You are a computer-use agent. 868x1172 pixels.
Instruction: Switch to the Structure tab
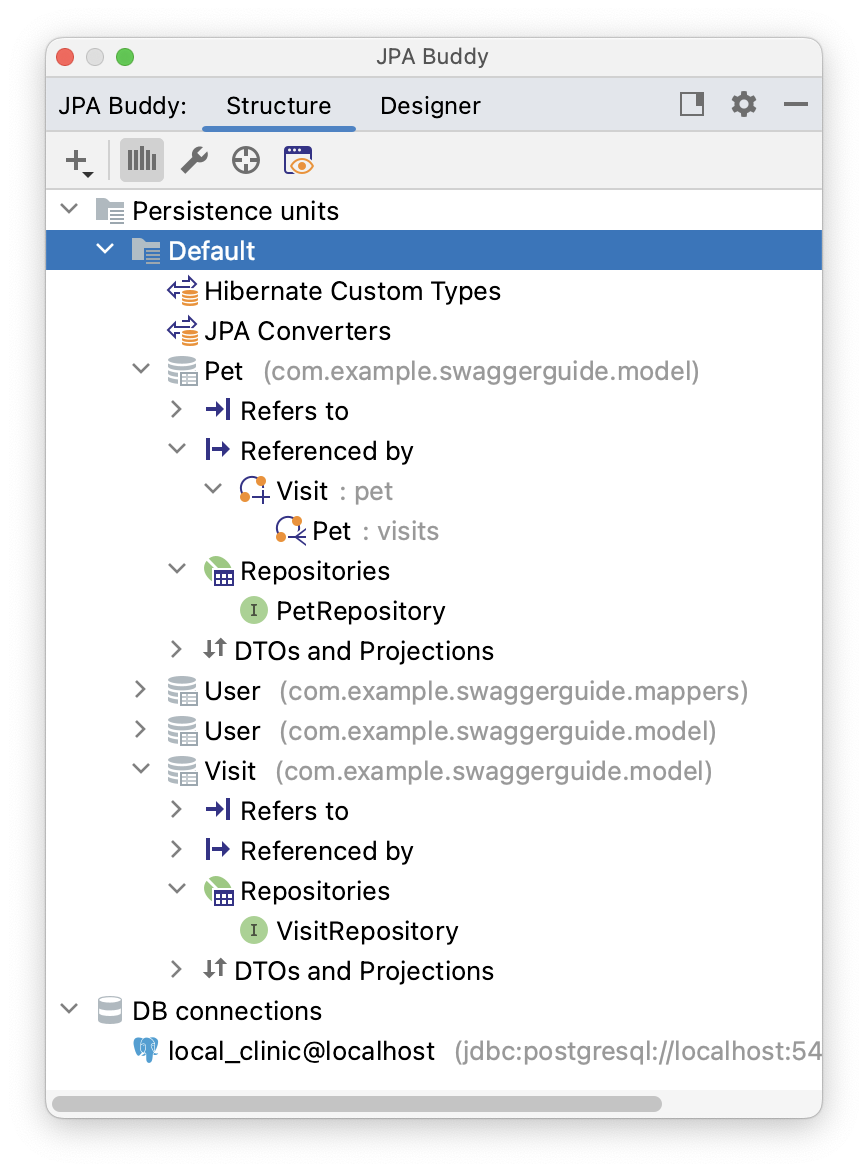[279, 105]
